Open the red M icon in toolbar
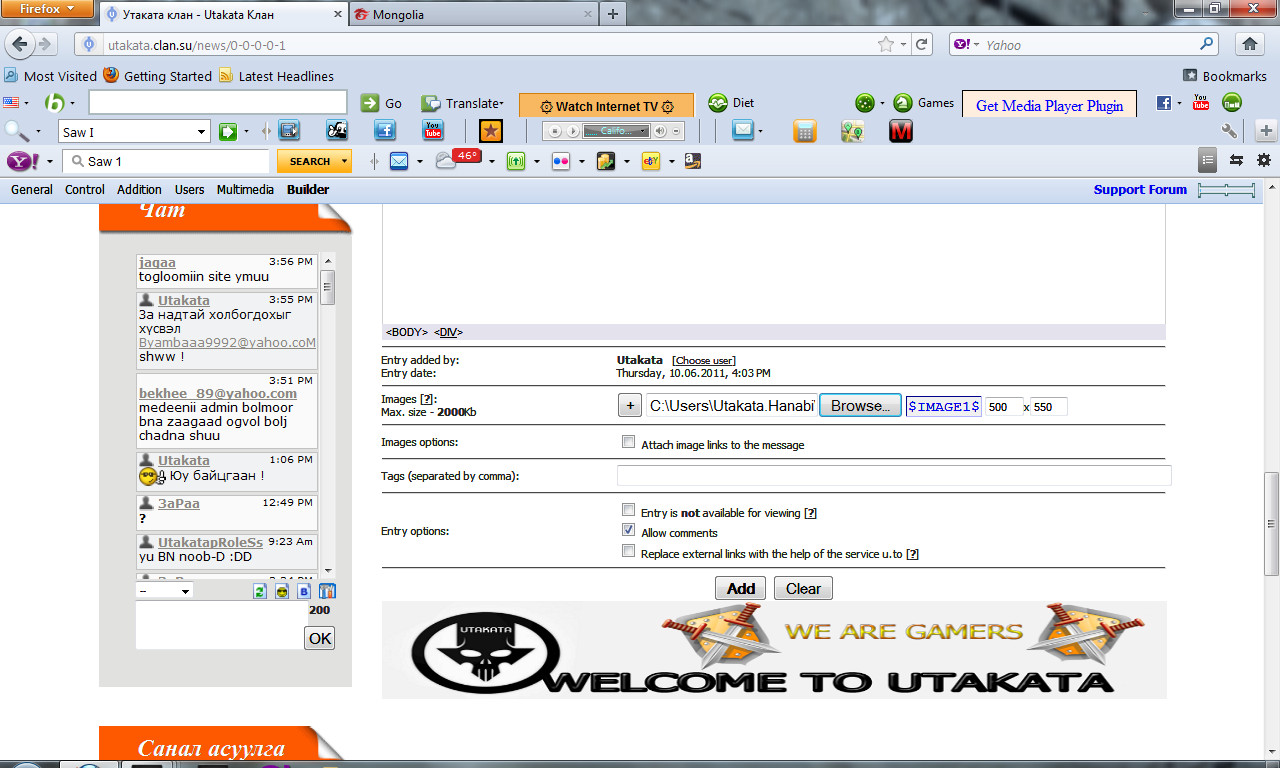Viewport: 1280px width, 768px height. pyautogui.click(x=900, y=131)
